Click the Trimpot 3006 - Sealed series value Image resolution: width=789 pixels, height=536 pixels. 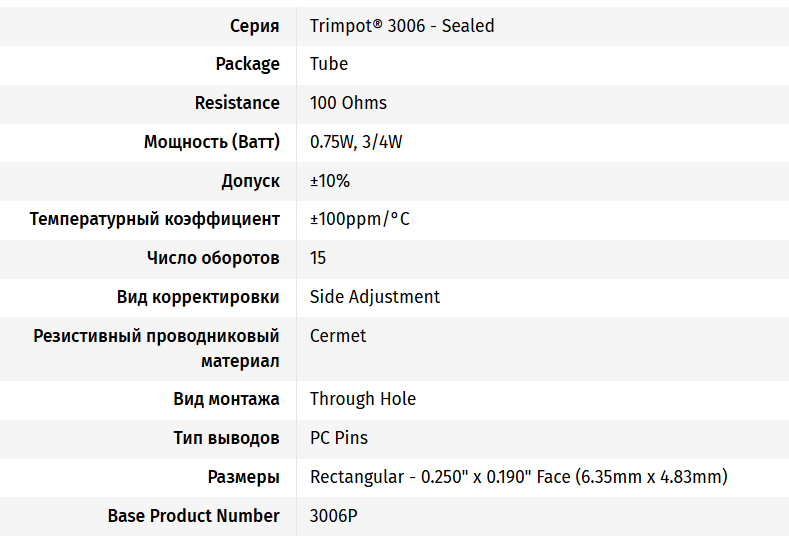pos(402,25)
